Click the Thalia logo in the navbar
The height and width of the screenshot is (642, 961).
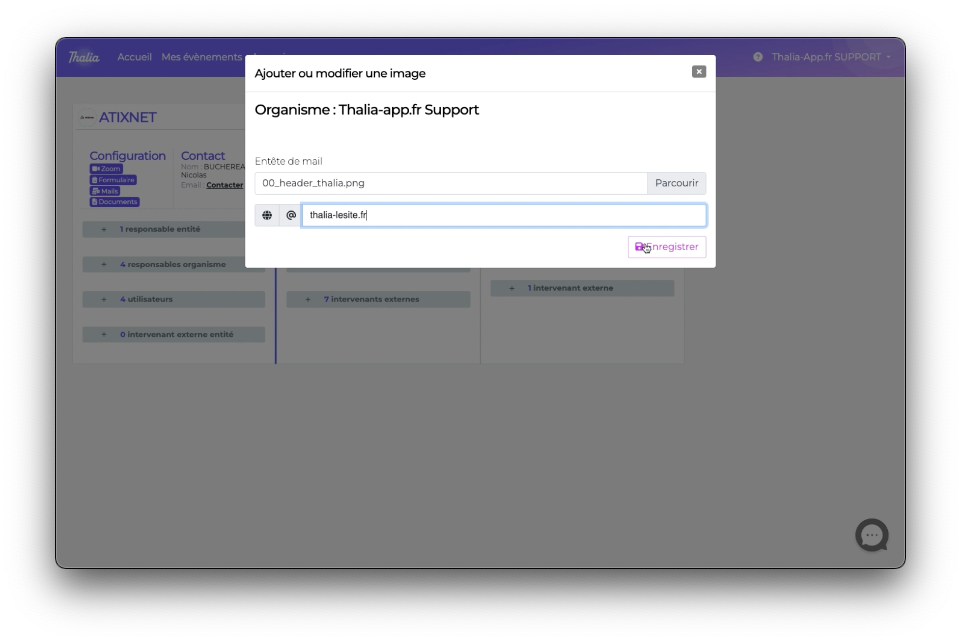click(84, 57)
